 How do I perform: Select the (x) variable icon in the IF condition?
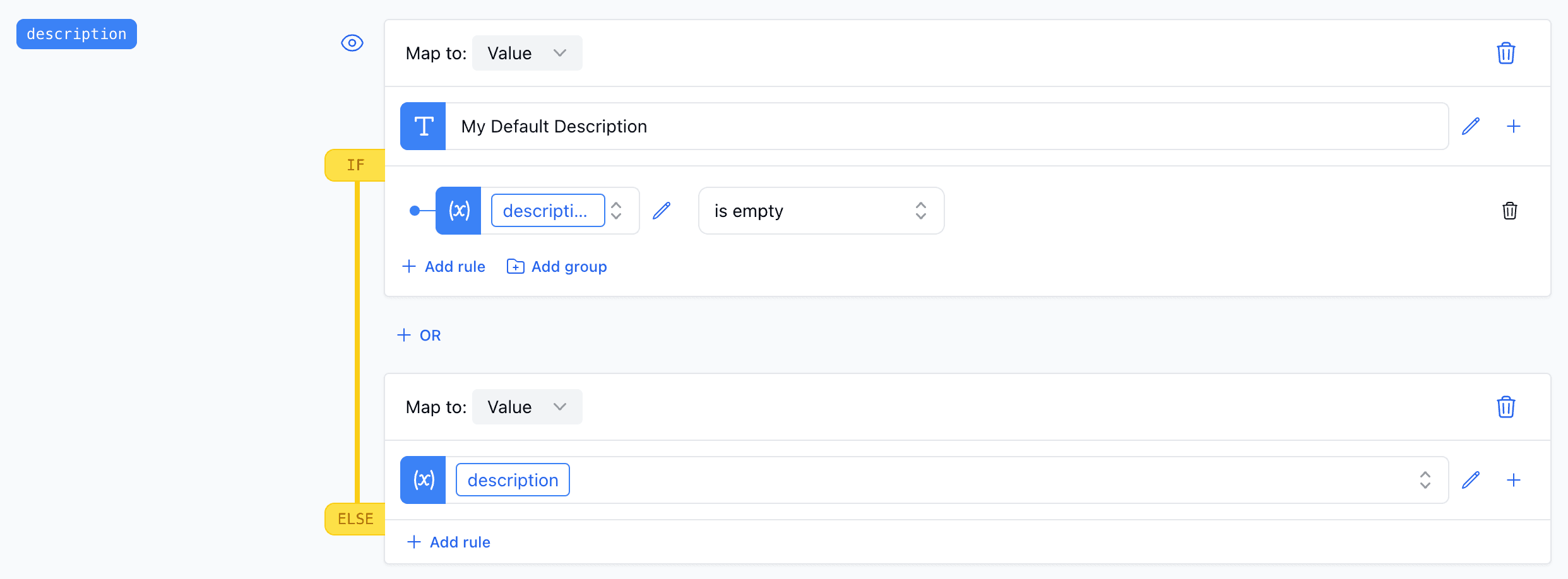pyautogui.click(x=458, y=210)
